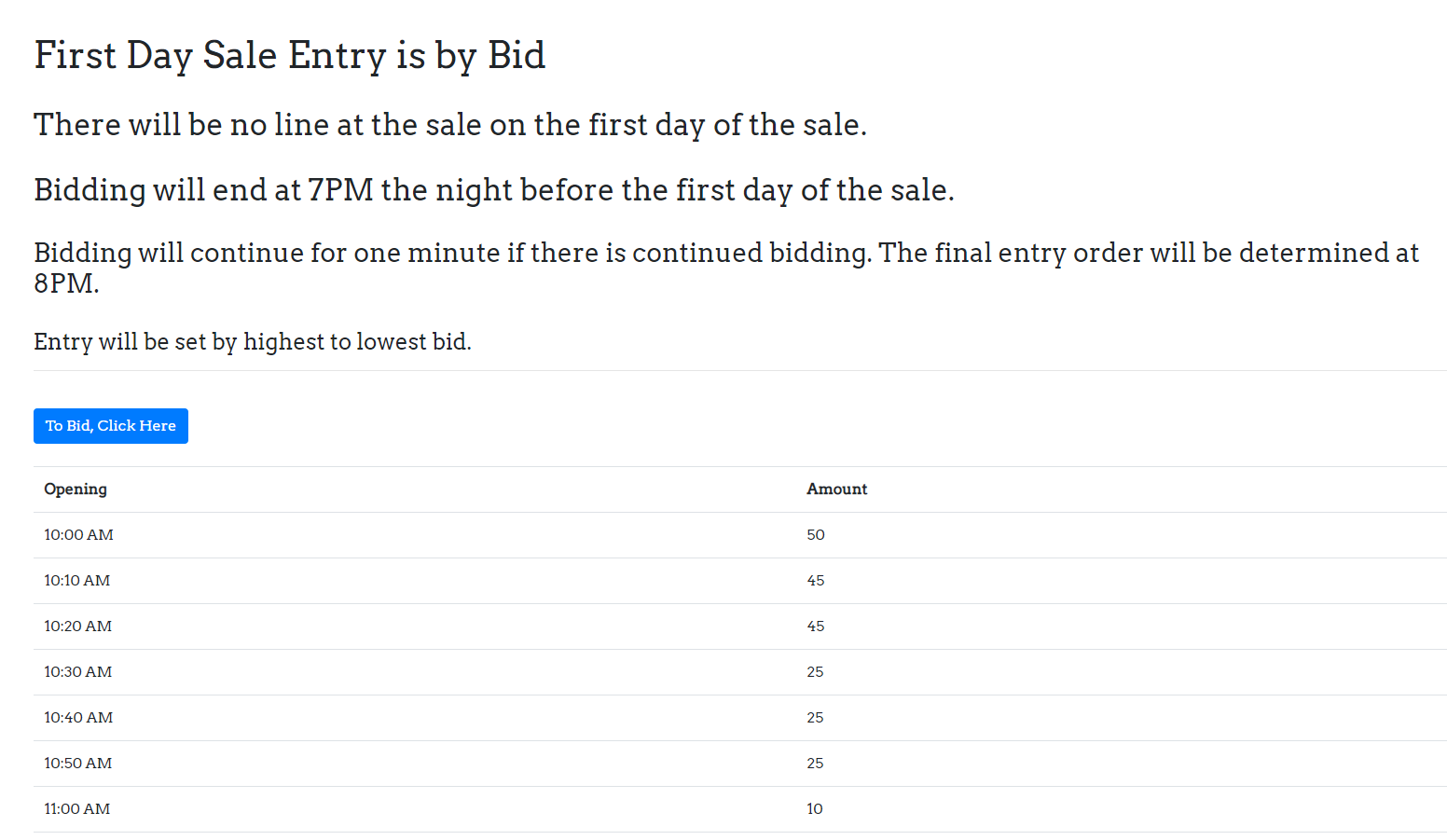1447x840 pixels.
Task: Select the 10:40 AM opening row
Action: tap(78, 718)
